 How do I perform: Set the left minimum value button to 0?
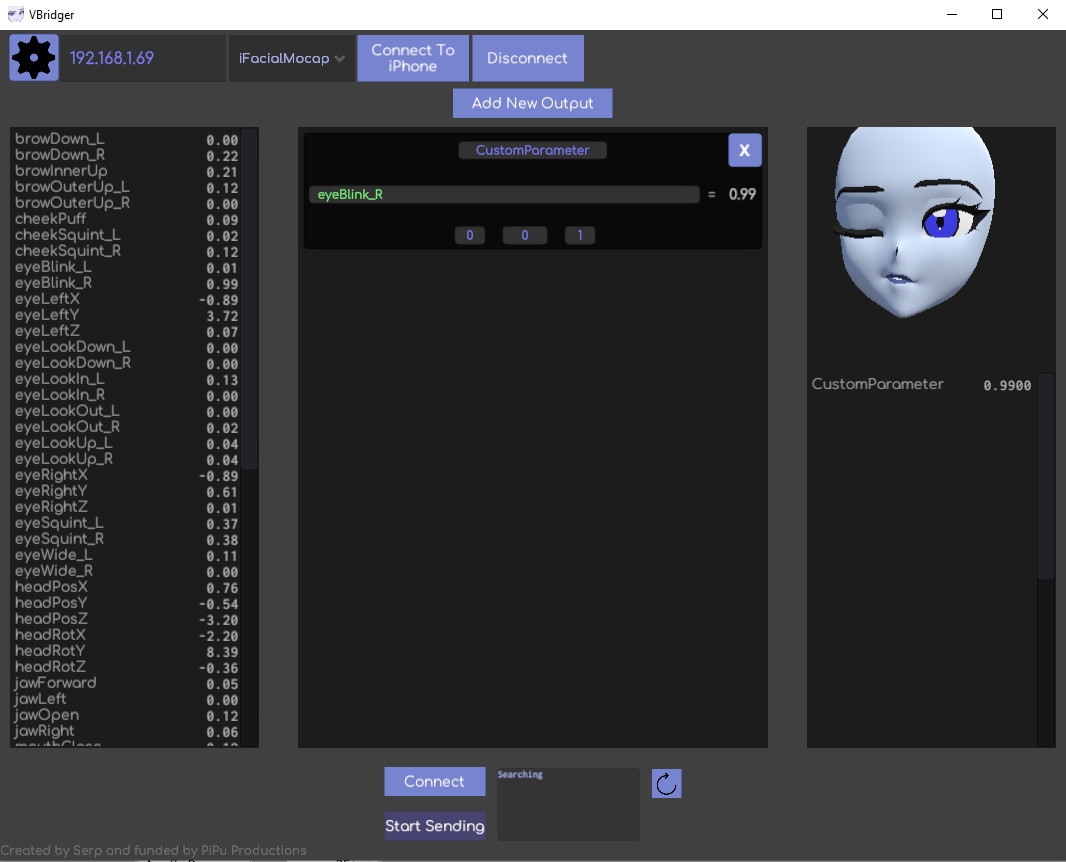click(x=470, y=235)
